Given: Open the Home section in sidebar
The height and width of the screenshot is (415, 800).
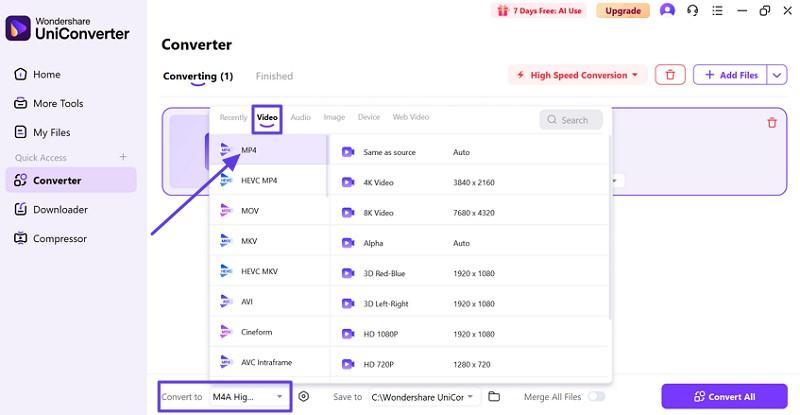Looking at the screenshot, I should (37, 75).
